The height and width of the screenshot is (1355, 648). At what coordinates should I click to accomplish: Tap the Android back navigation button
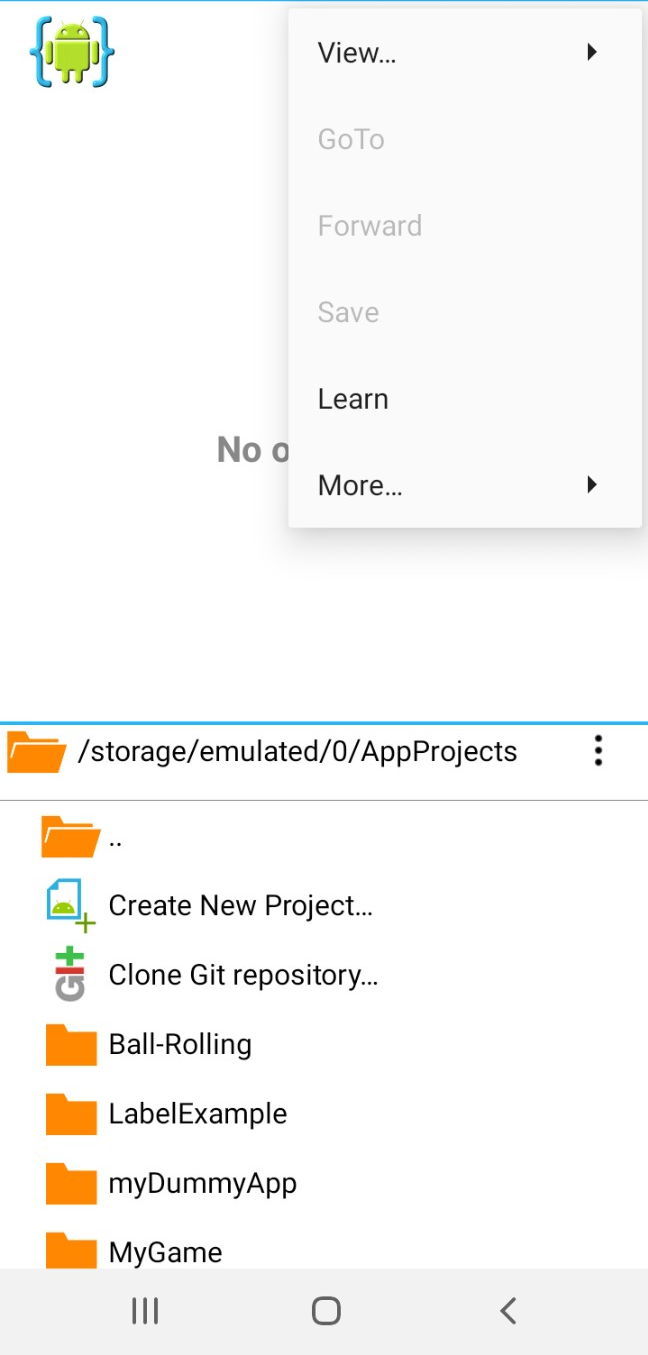pyautogui.click(x=508, y=1310)
